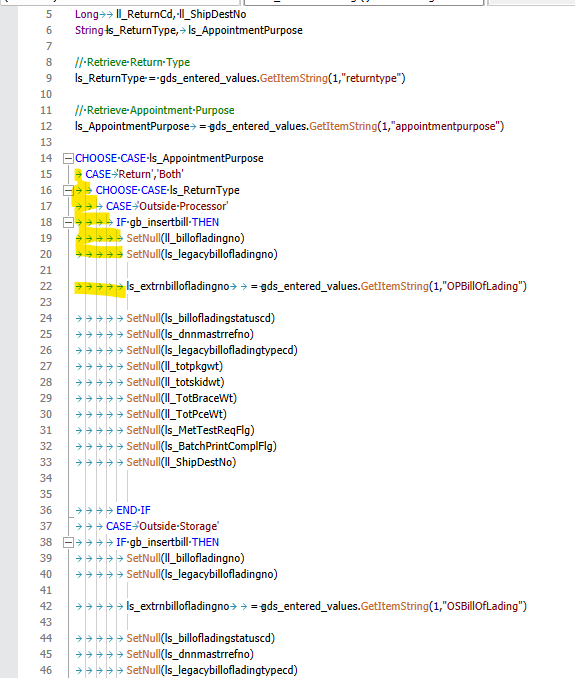Click SetNull(ls_MetTestReqFlg)

click(190, 430)
